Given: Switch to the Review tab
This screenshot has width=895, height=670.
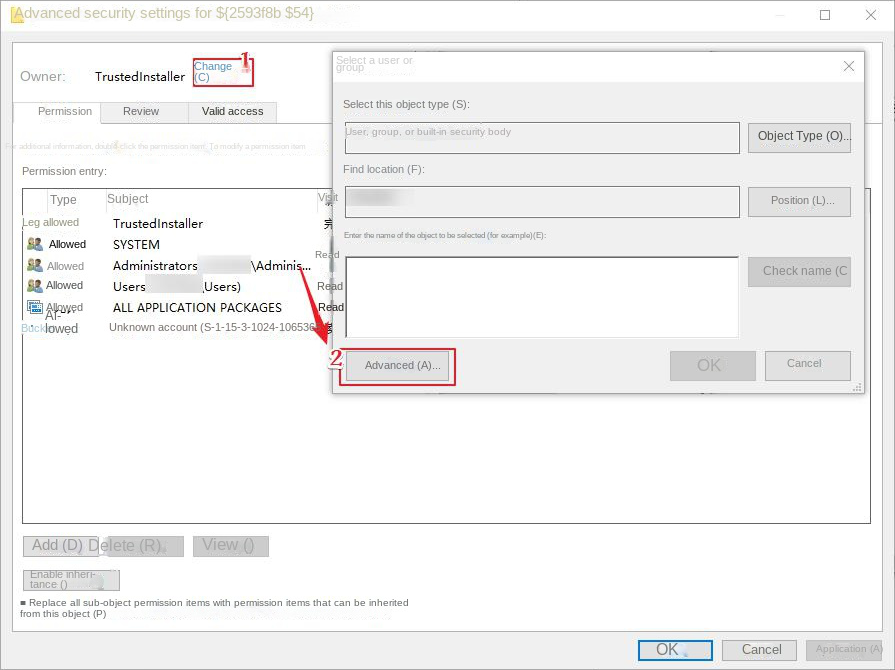Looking at the screenshot, I should (143, 112).
